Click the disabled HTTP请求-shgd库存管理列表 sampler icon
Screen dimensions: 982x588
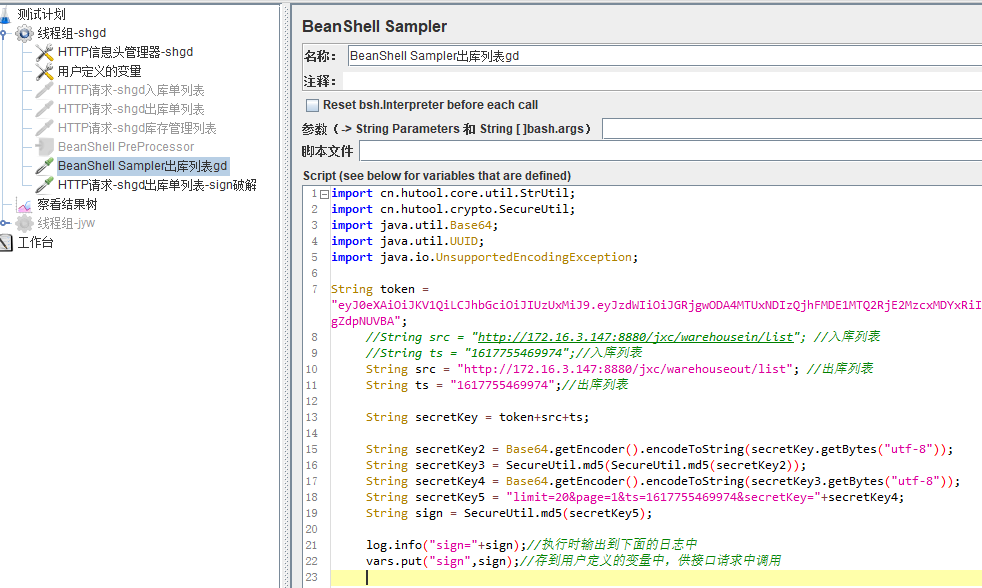[x=44, y=128]
